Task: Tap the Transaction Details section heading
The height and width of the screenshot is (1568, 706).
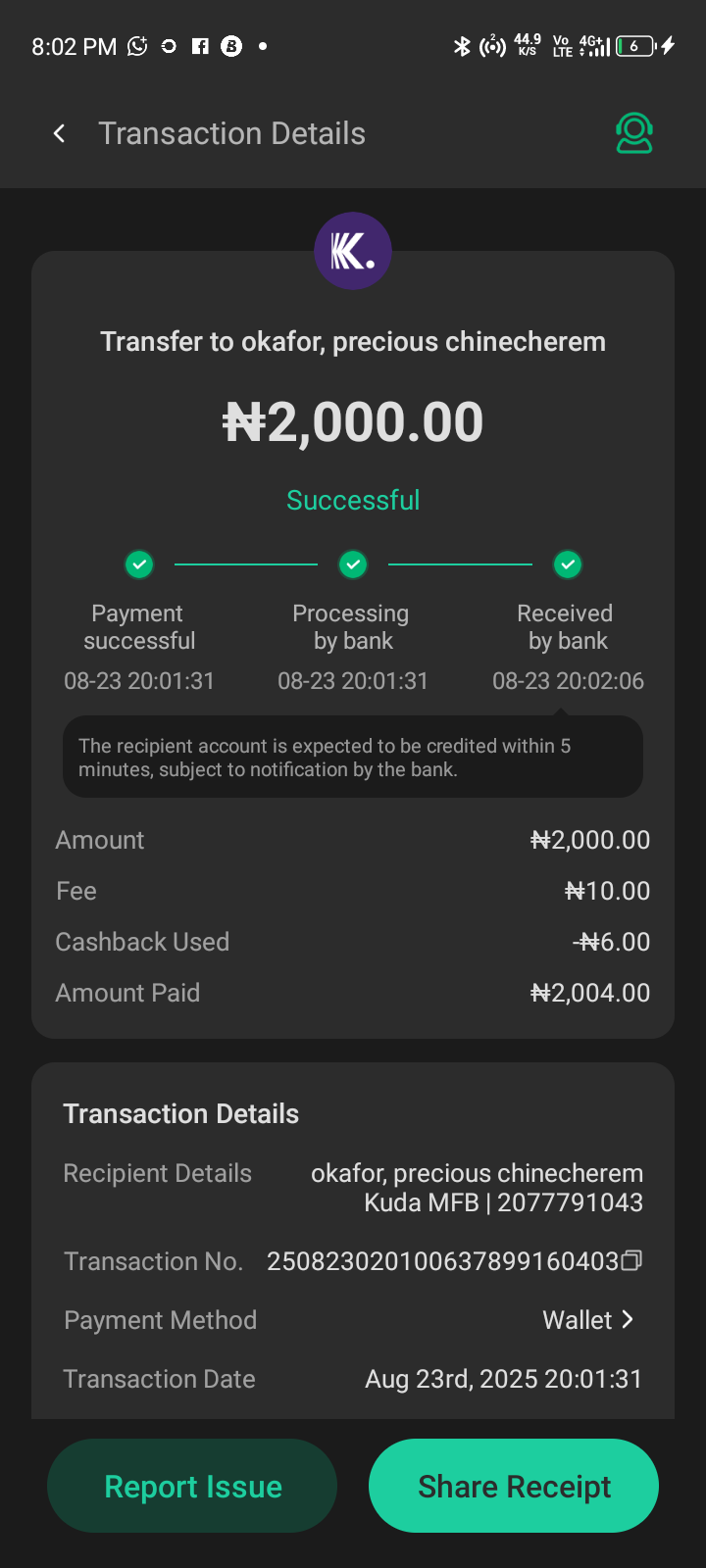Action: tap(181, 1113)
